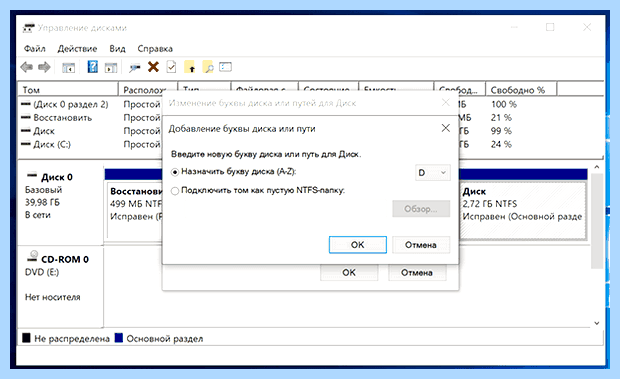
Task: Click the CD-ROM 0 disc icon
Action: [32, 257]
